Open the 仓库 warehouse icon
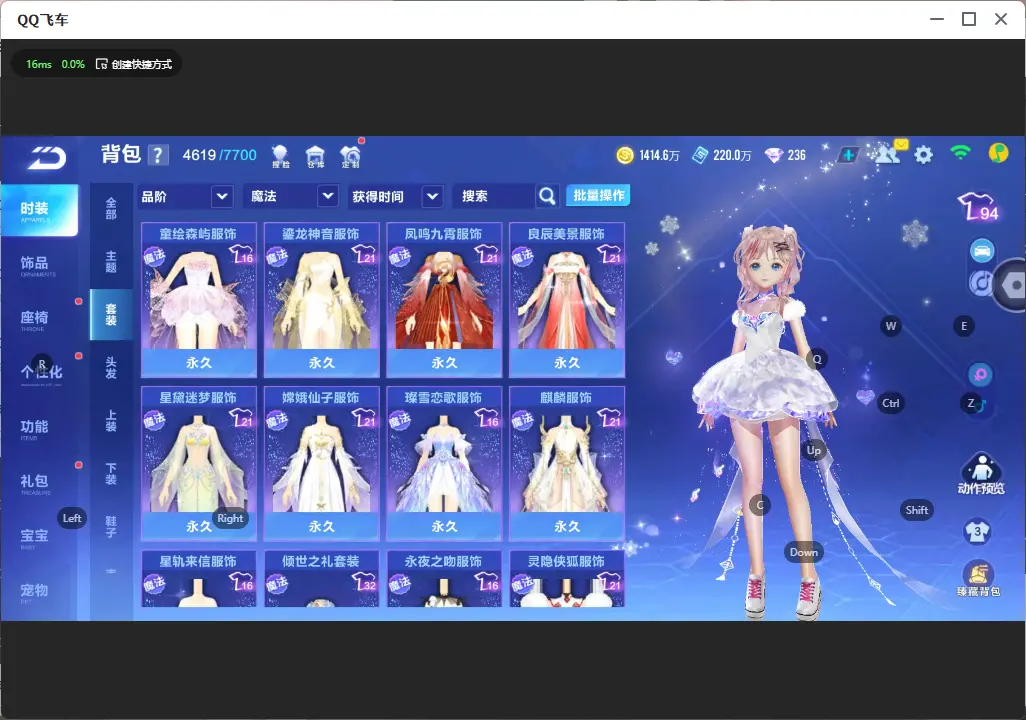Viewport: 1026px width, 720px height. pyautogui.click(x=315, y=156)
